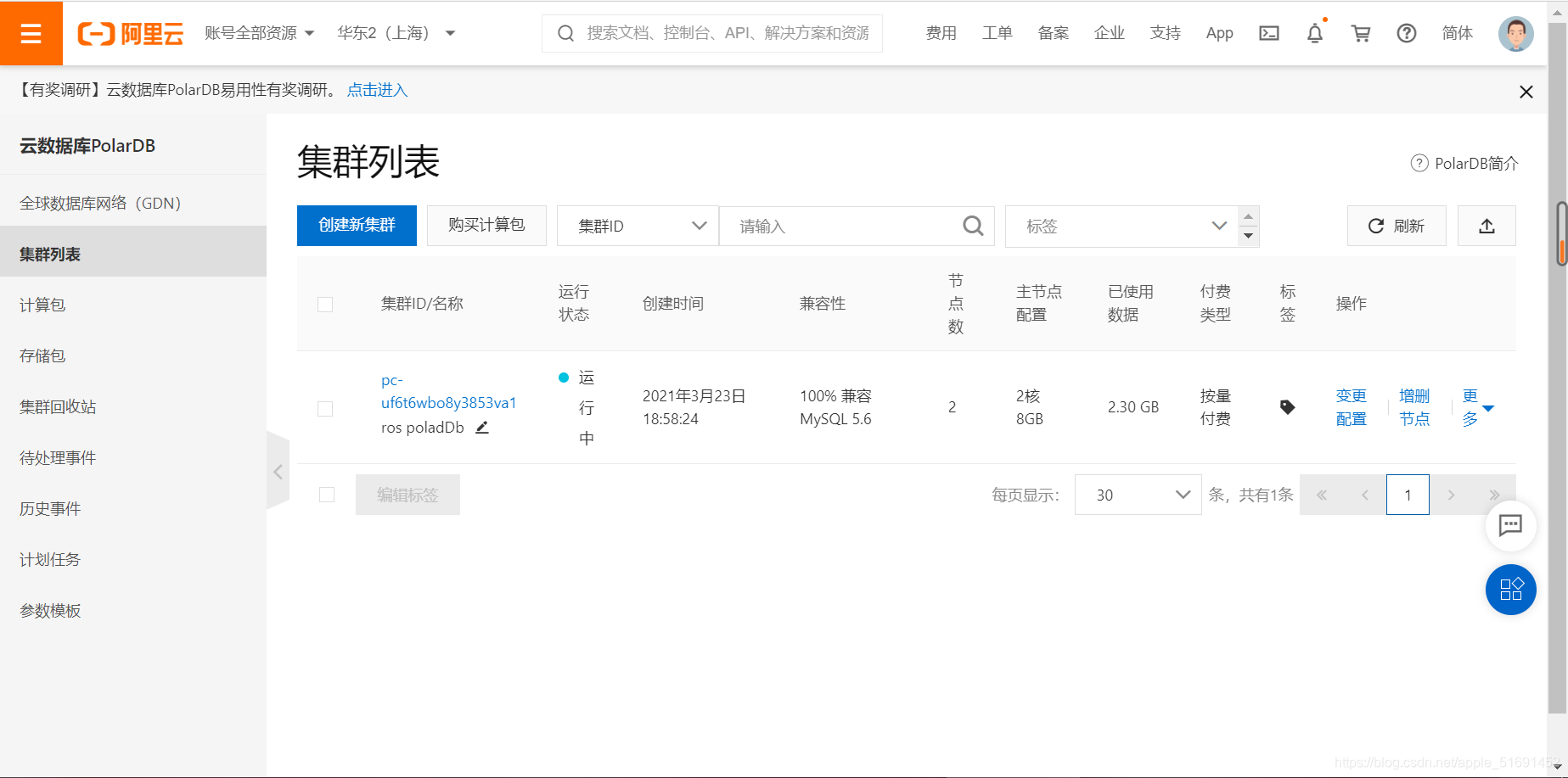Screen dimensions: 1568x778
Task: Open the per-page 30 rows dropdown
Action: (1138, 495)
